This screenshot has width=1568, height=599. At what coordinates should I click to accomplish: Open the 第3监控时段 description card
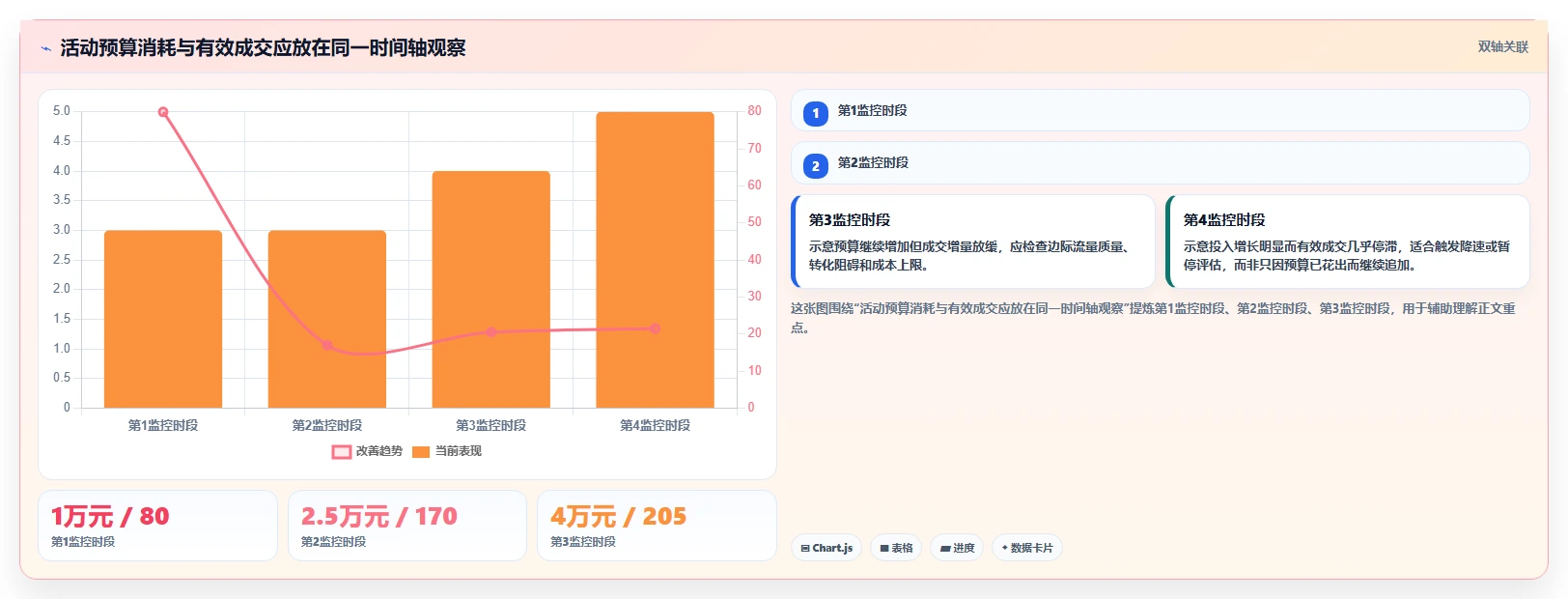[973, 242]
